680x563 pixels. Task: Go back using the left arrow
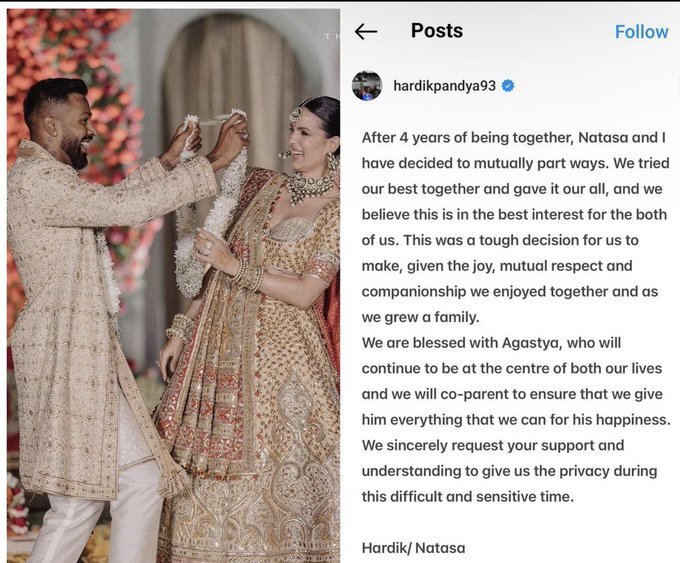coord(366,31)
